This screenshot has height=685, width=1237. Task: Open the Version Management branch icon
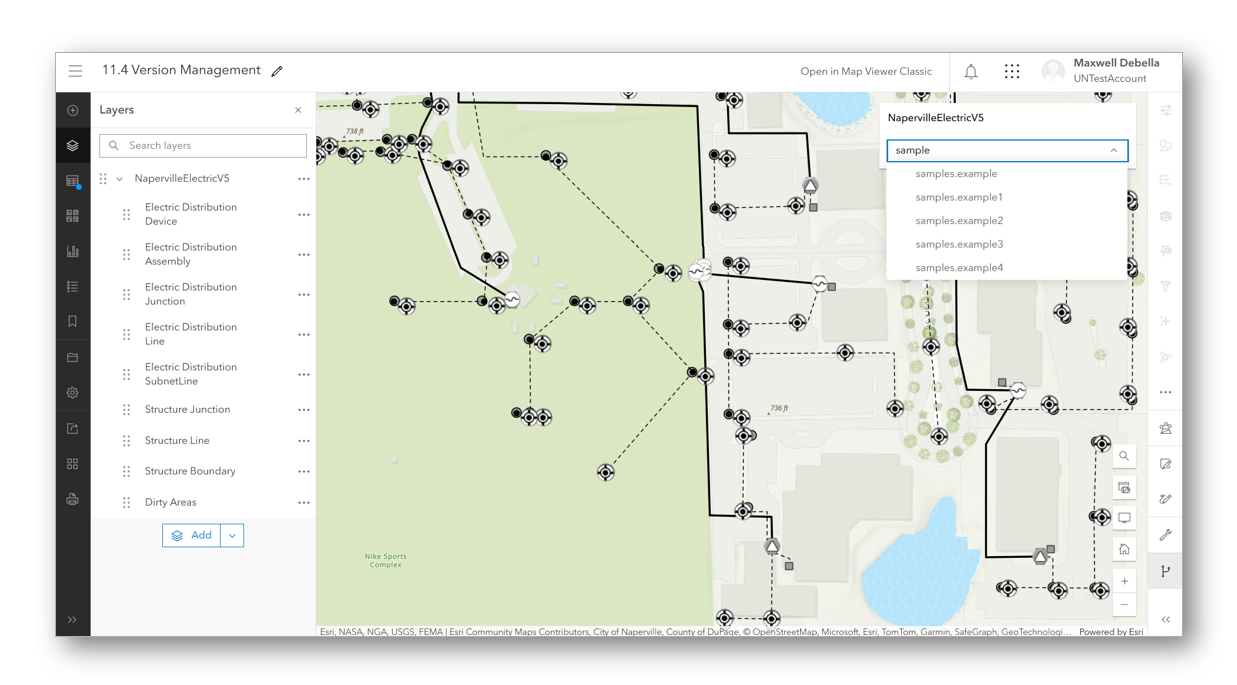click(1166, 571)
